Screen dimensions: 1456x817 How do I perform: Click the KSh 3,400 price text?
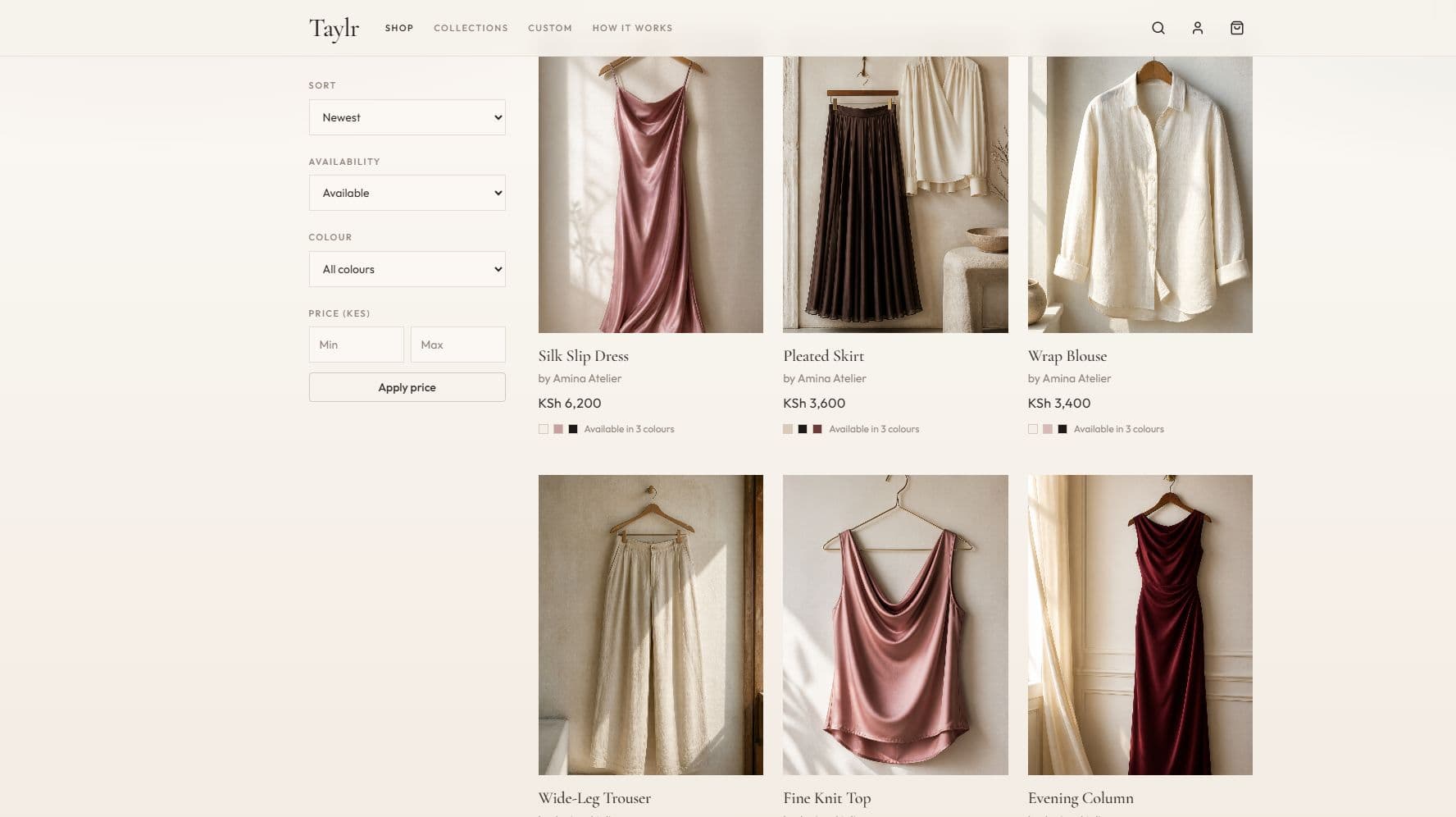[x=1059, y=404]
